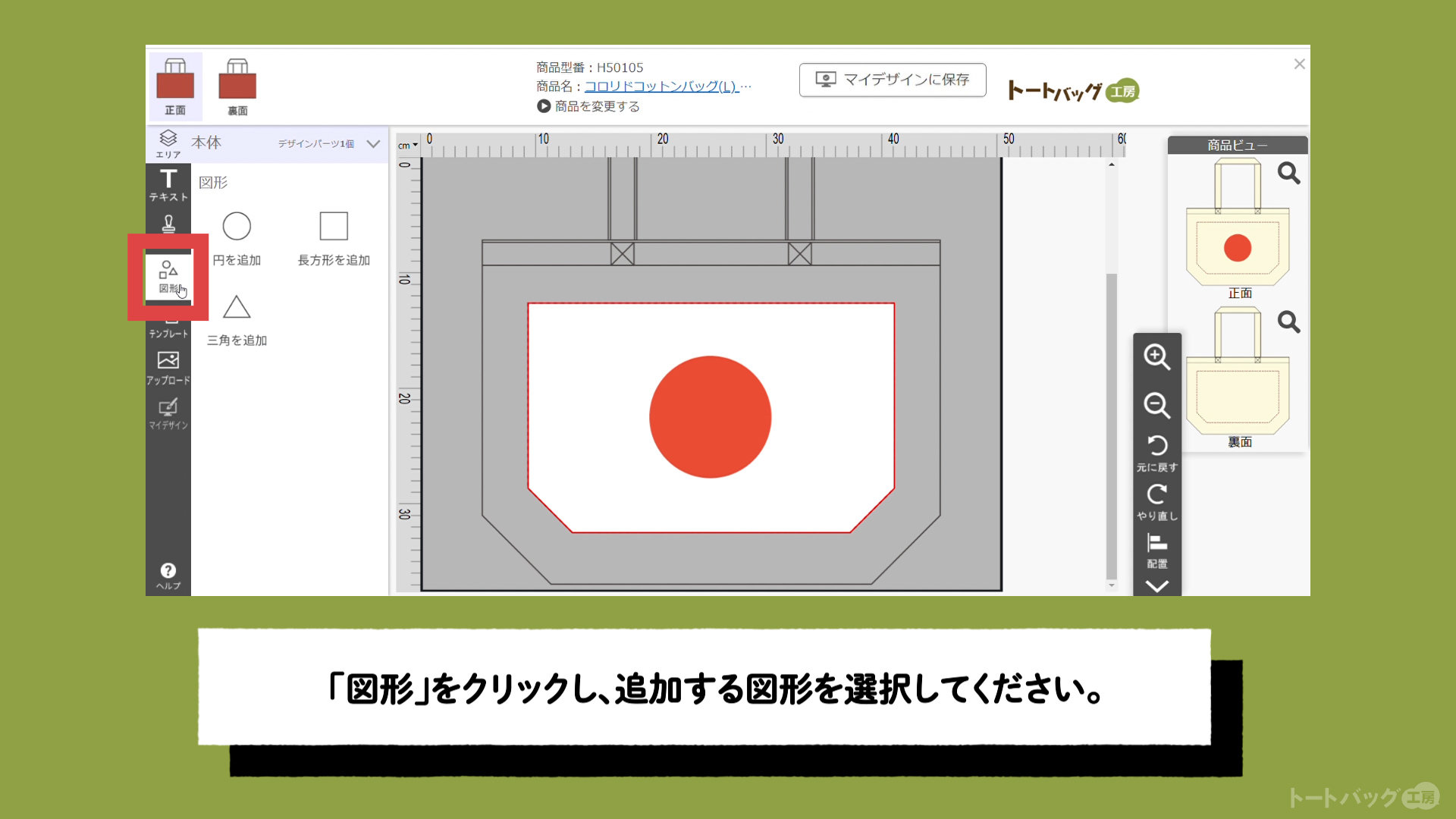1456x819 pixels.
Task: Click the canvas vertical scrollbar
Action: point(1112,426)
